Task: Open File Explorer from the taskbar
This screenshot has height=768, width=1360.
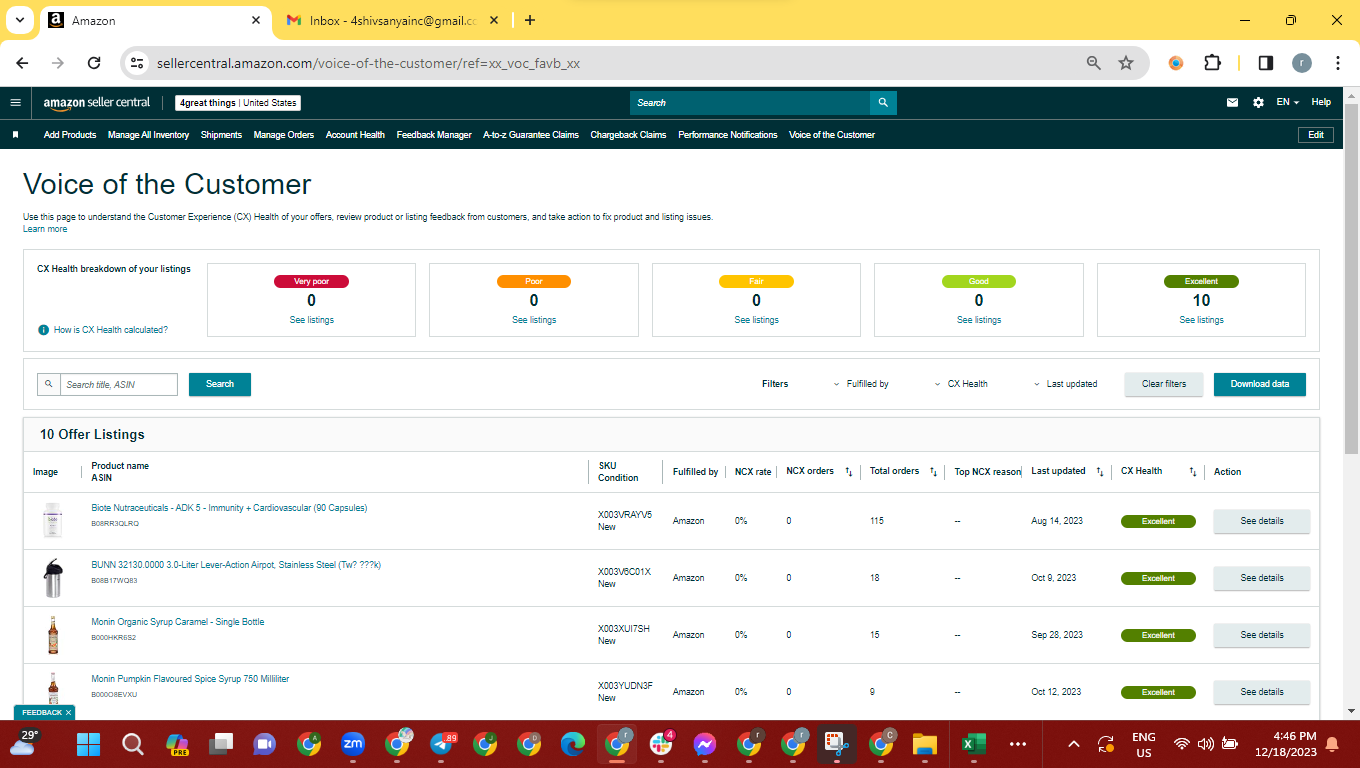Action: [x=925, y=744]
